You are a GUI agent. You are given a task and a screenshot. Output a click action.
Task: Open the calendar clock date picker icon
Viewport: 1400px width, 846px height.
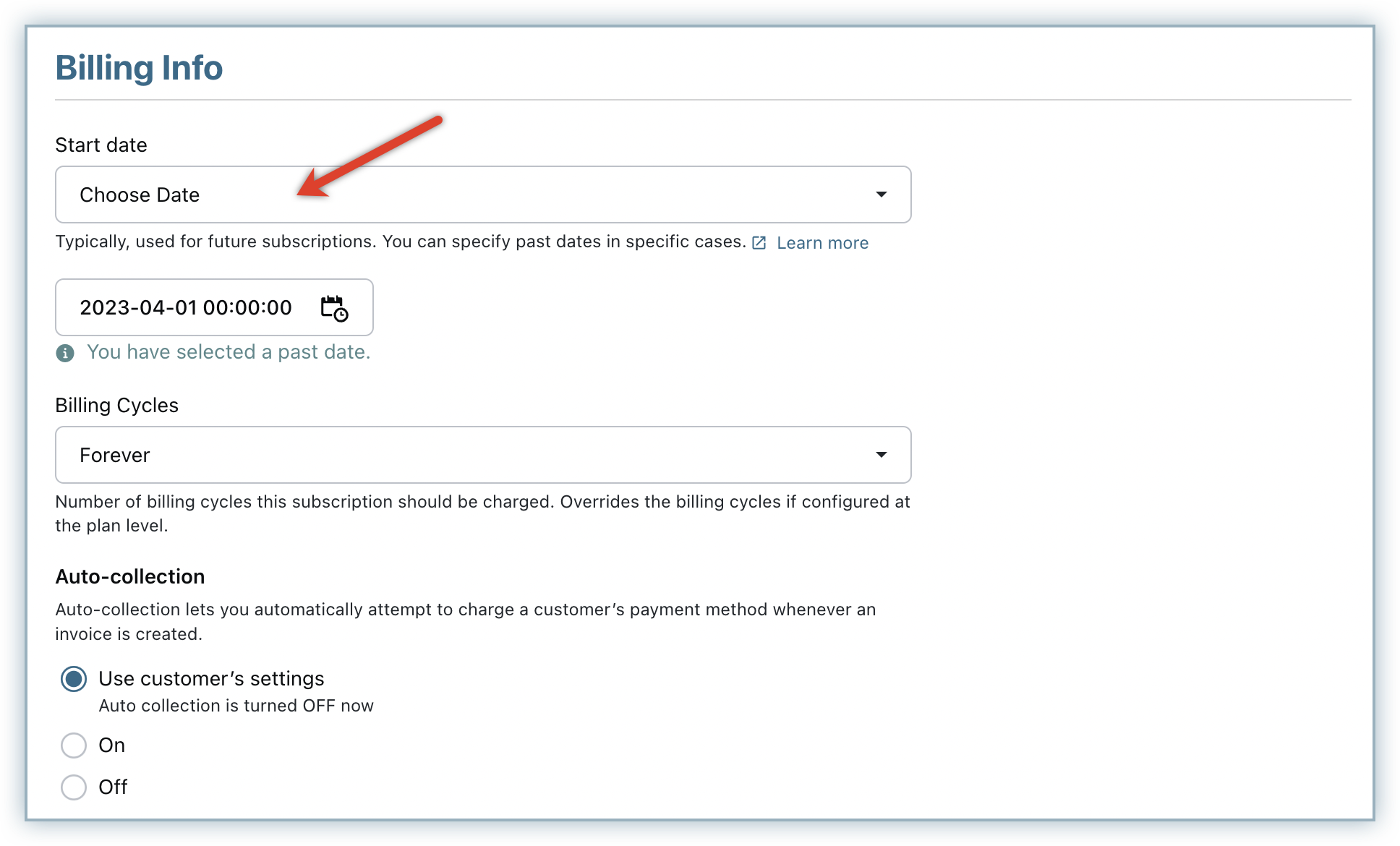(334, 308)
